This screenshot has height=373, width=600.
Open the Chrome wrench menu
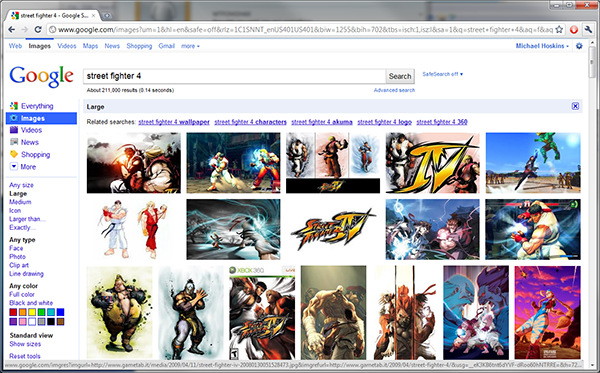click(588, 29)
